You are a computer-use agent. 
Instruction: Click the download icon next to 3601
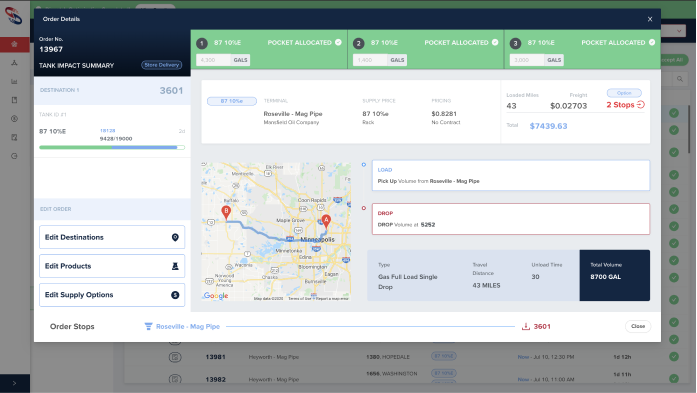526,327
